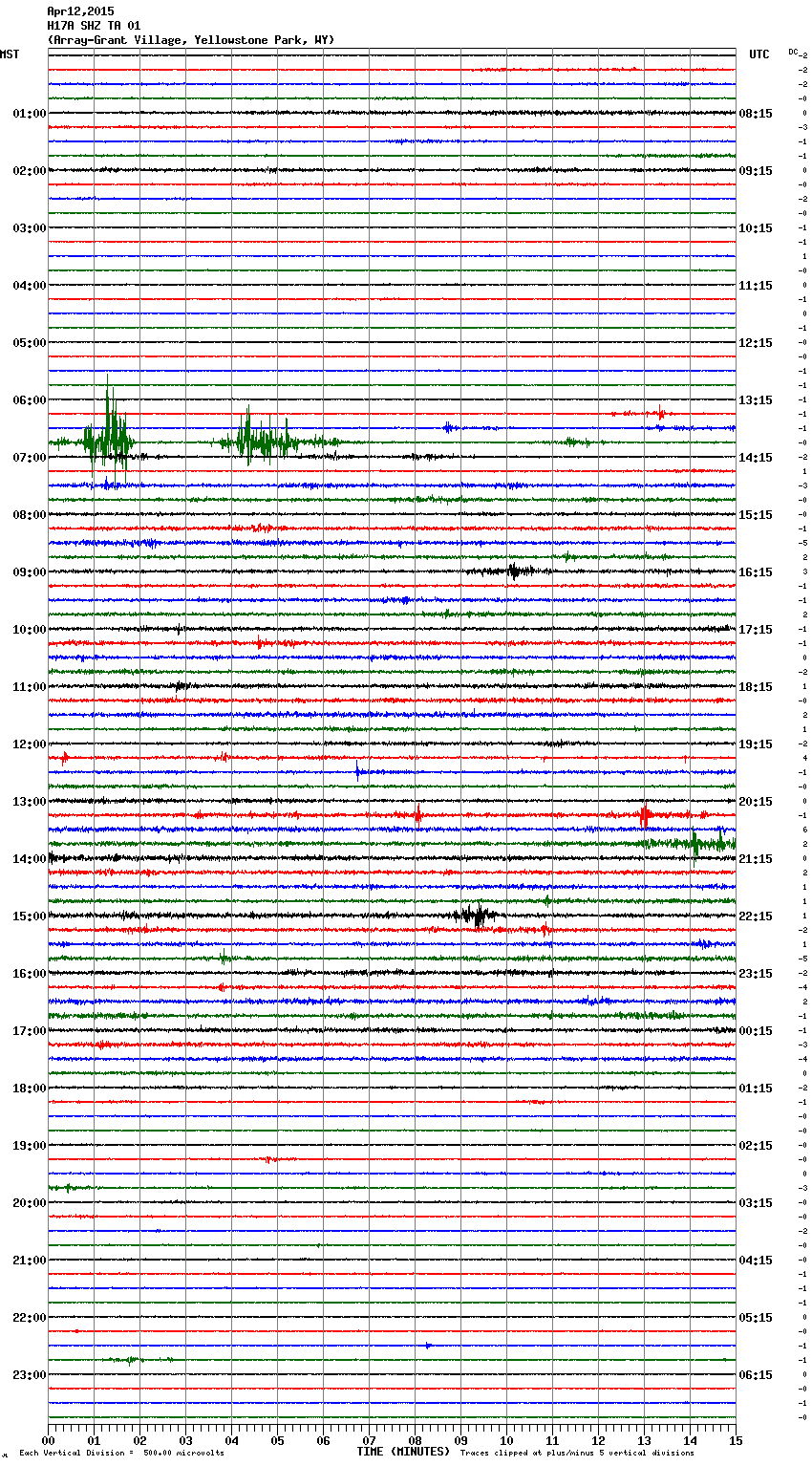The height and width of the screenshot is (1466, 812).
Task: Select the 21:00 MST time label
Action: 29,1261
